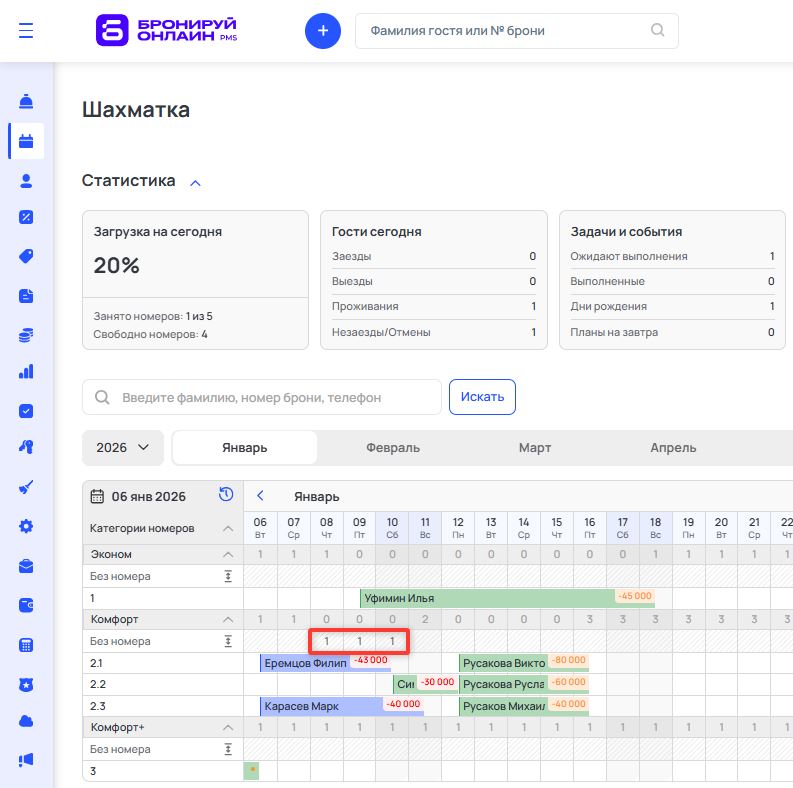Open the settings gear icon in sidebar
793x788 pixels.
coord(26,526)
